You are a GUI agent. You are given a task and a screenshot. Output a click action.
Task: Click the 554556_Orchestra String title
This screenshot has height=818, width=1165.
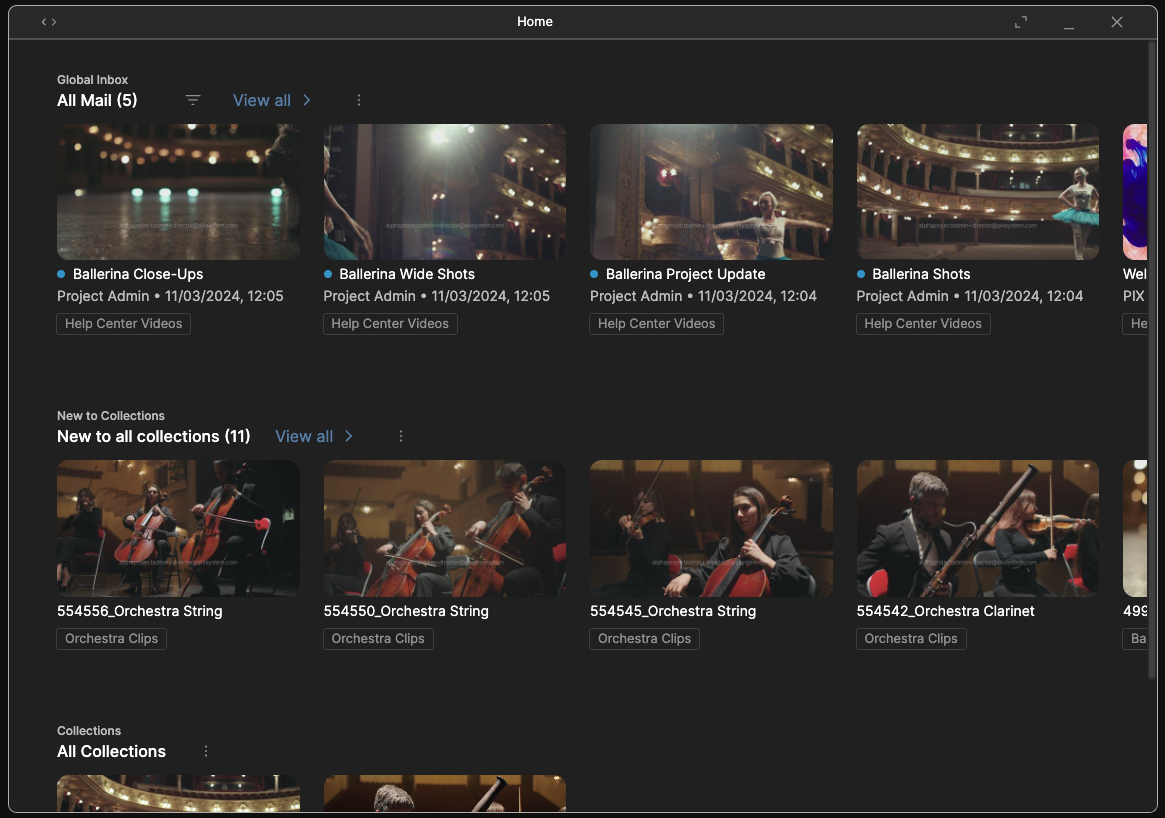click(x=140, y=611)
